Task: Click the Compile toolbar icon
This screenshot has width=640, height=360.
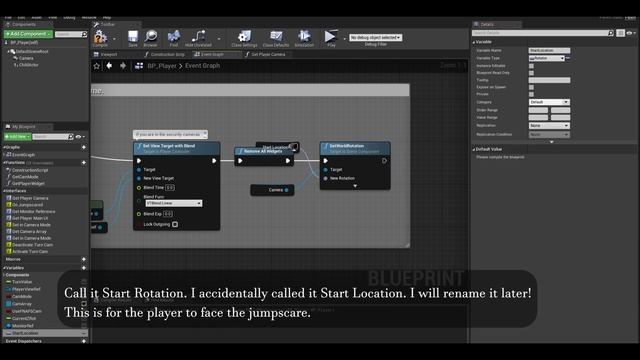Action: pos(100,37)
